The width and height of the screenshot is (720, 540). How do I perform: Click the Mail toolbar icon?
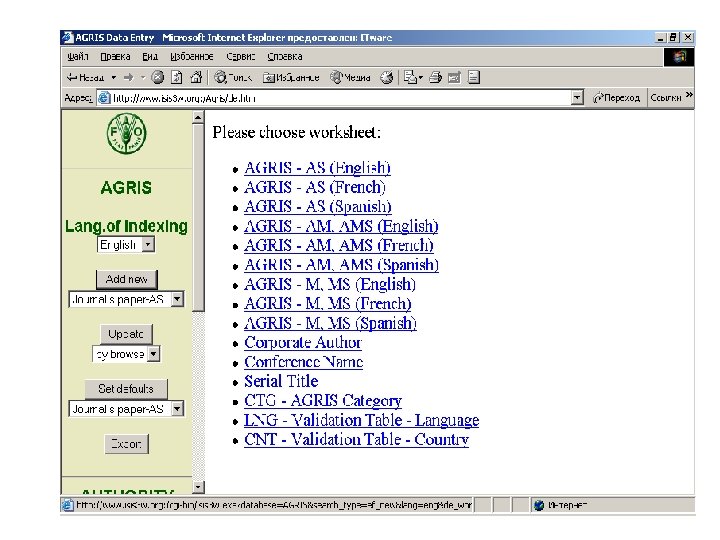(x=410, y=77)
